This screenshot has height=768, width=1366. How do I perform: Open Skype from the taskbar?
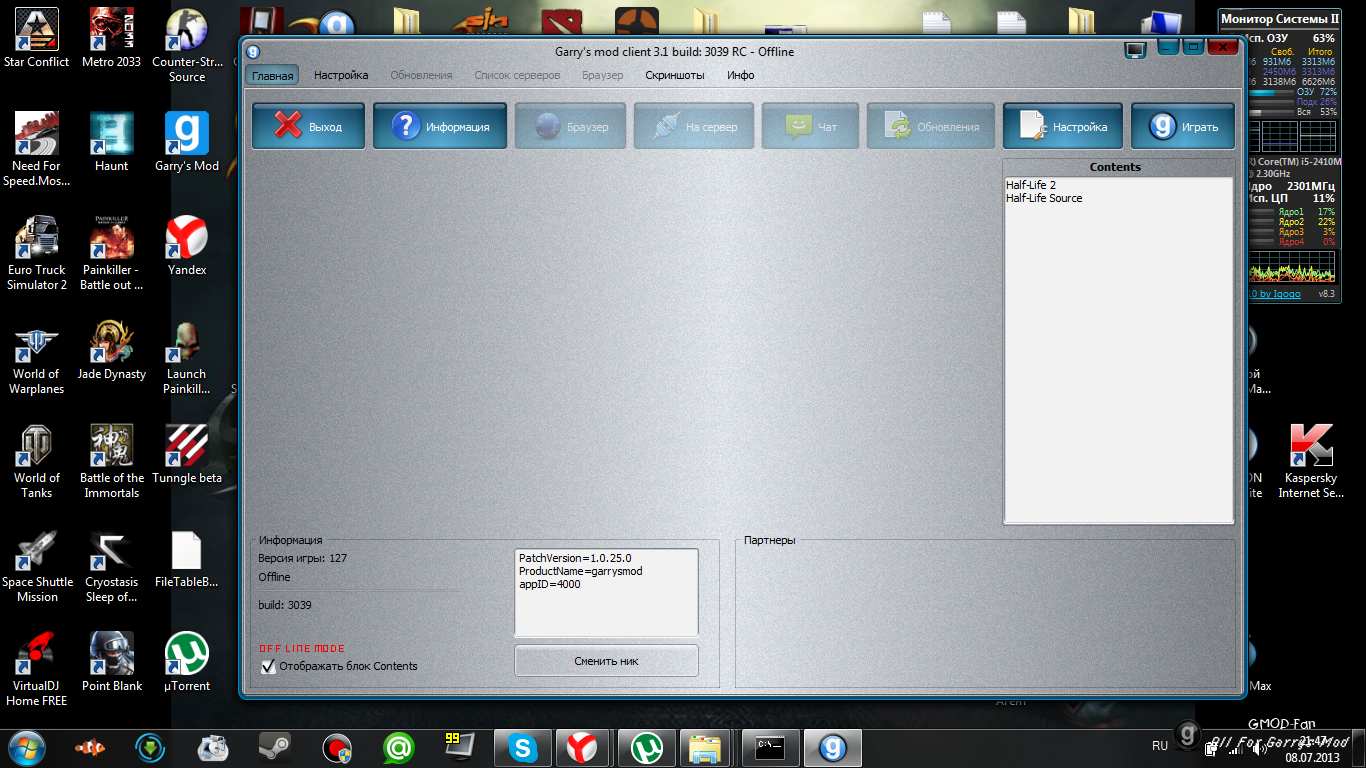(x=522, y=747)
